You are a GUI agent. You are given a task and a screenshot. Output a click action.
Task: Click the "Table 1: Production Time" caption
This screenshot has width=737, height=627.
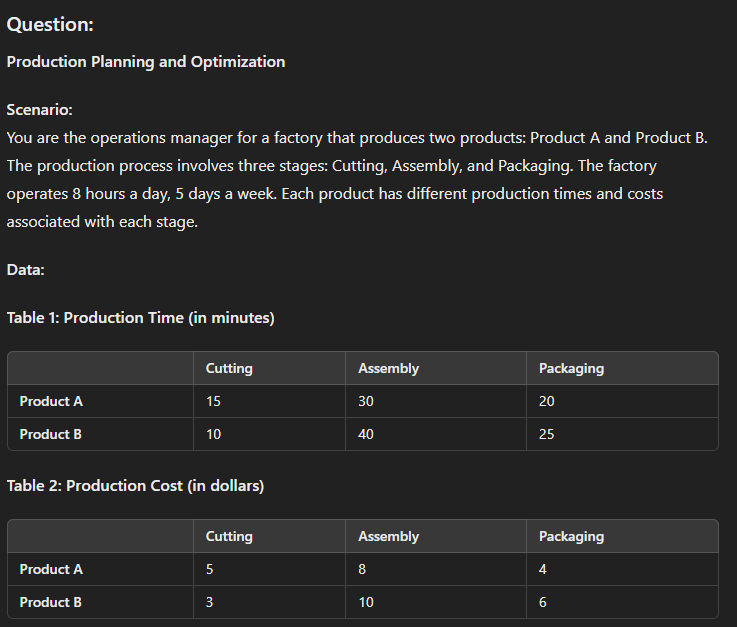point(140,318)
